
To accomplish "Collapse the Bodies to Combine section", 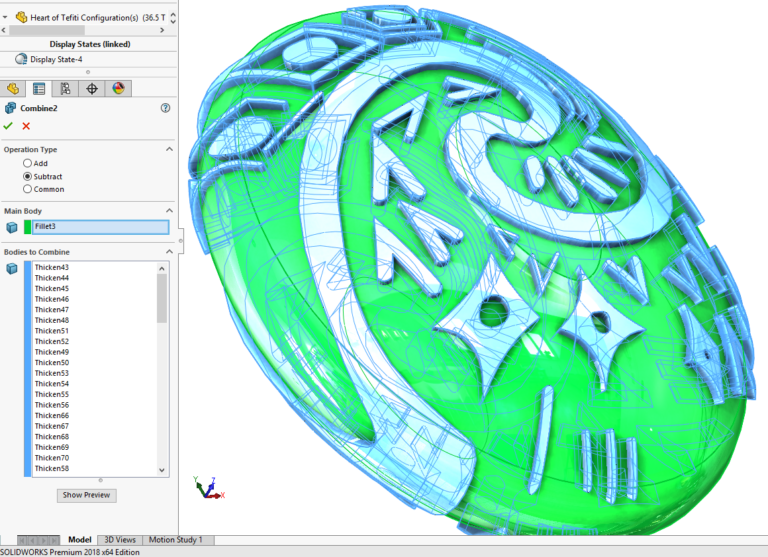I will click(x=169, y=252).
